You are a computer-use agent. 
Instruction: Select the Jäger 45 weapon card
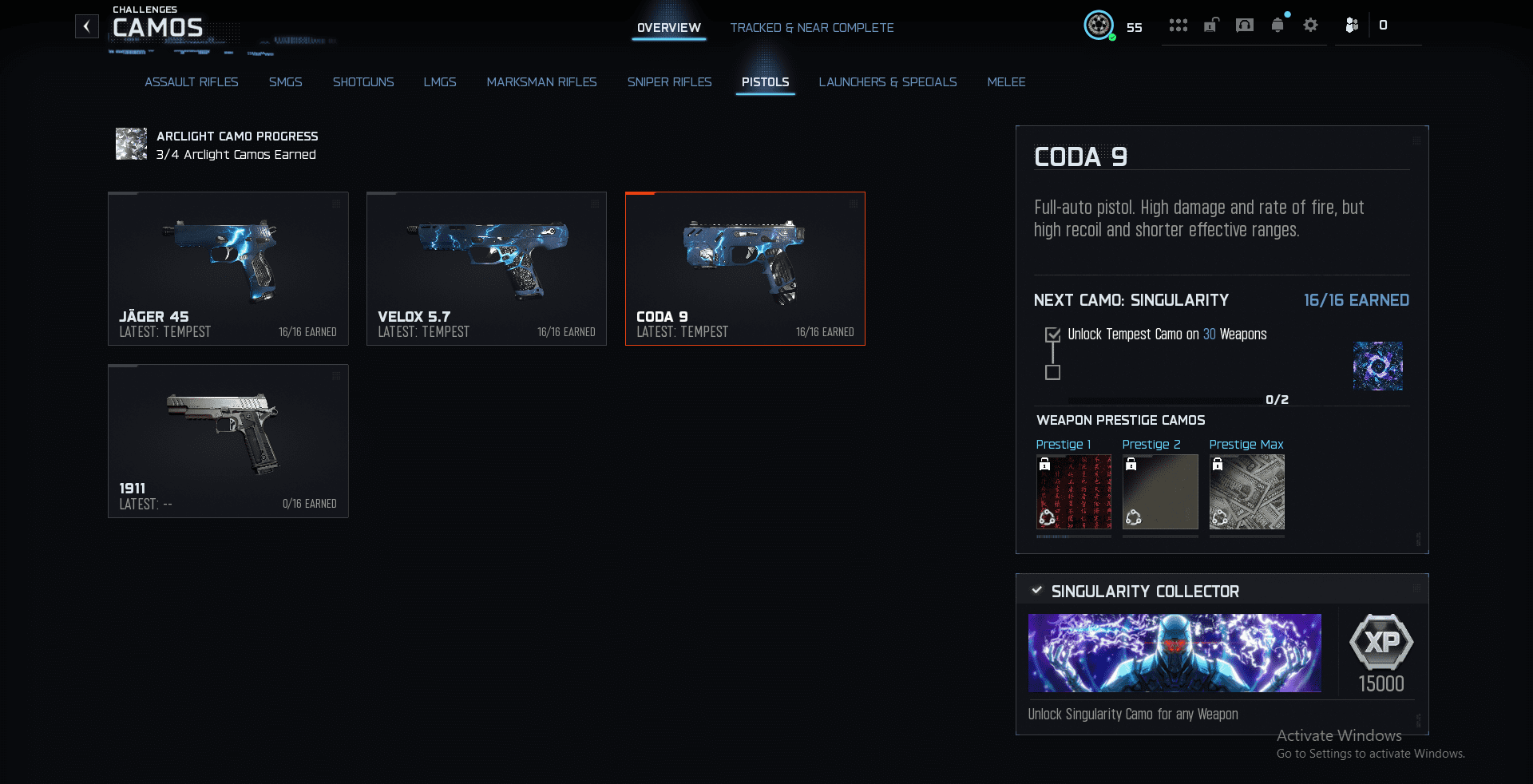(228, 269)
